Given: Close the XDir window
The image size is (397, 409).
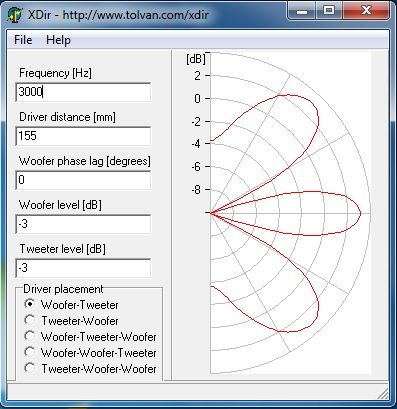Looking at the screenshot, I should 366,11.
